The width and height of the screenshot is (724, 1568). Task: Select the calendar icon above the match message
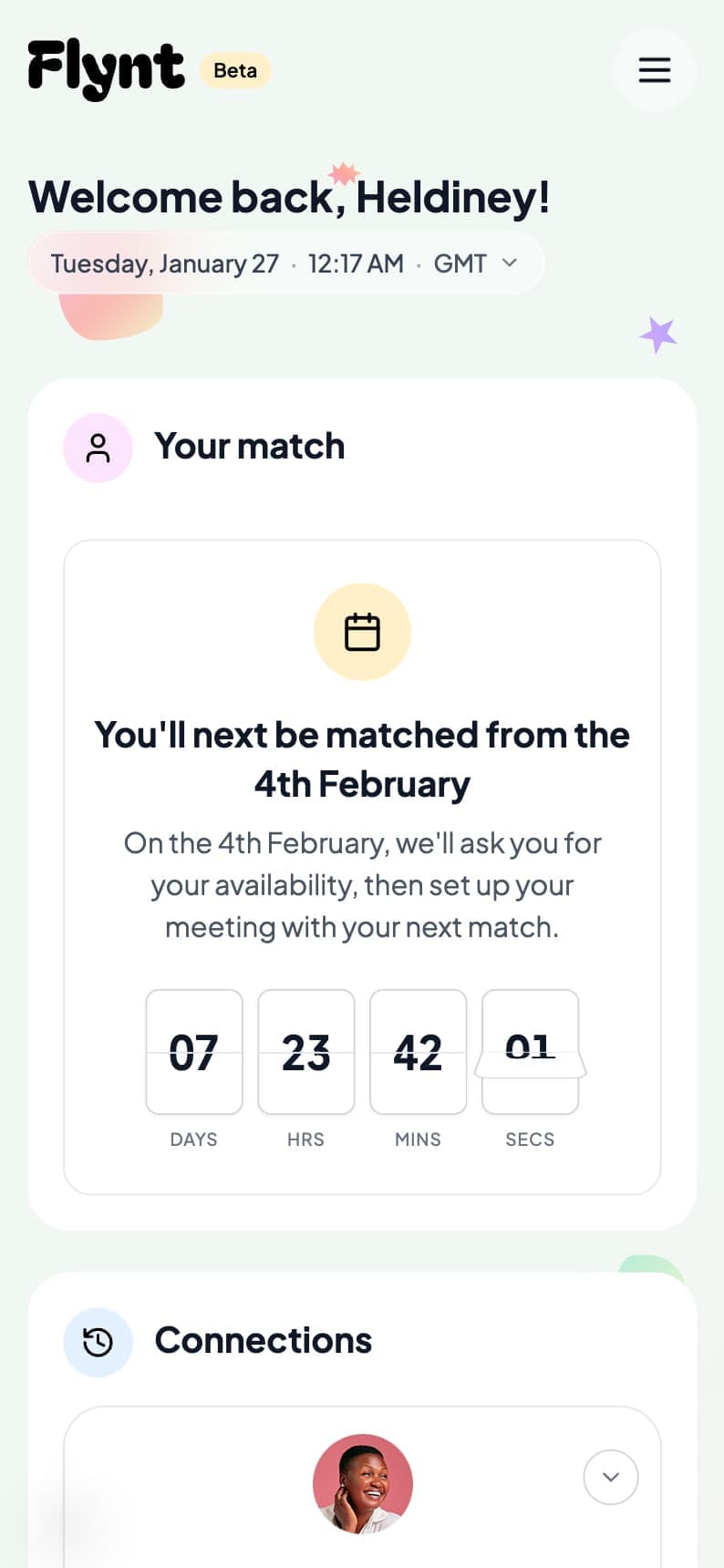pos(362,631)
